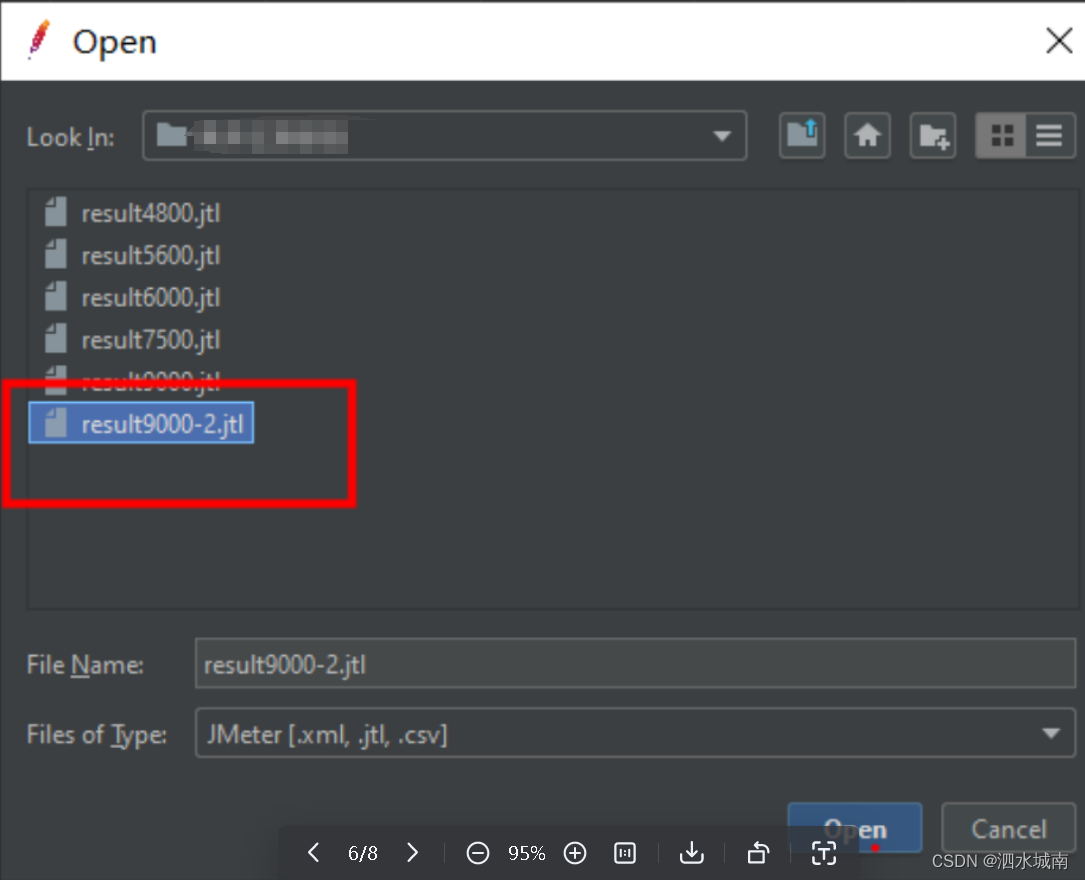Click the download icon in the bottom toolbar
Image resolution: width=1085 pixels, height=880 pixels.
click(x=691, y=853)
